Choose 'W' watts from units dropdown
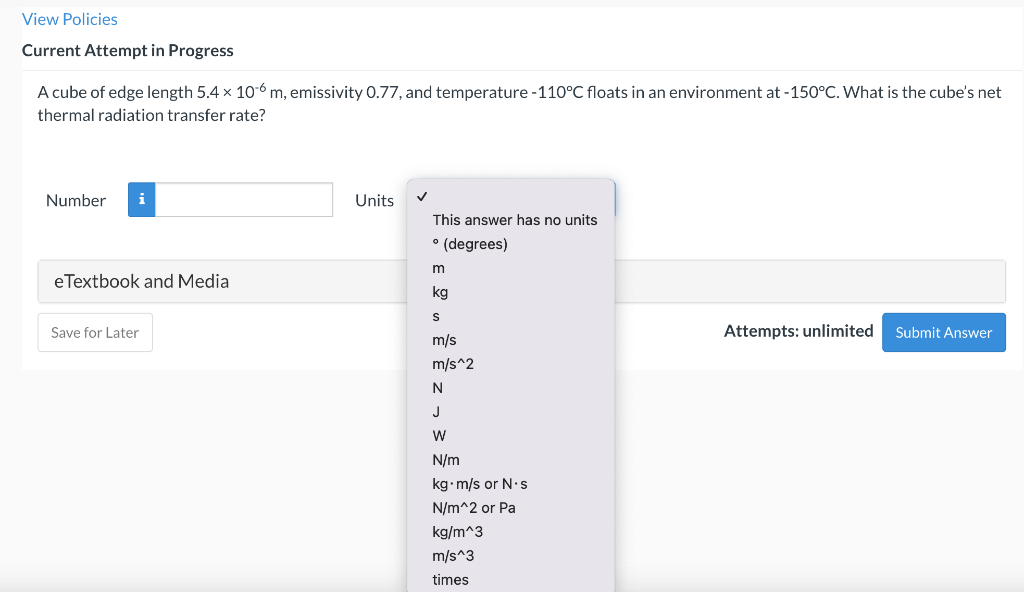The width and height of the screenshot is (1024, 592). click(439, 436)
